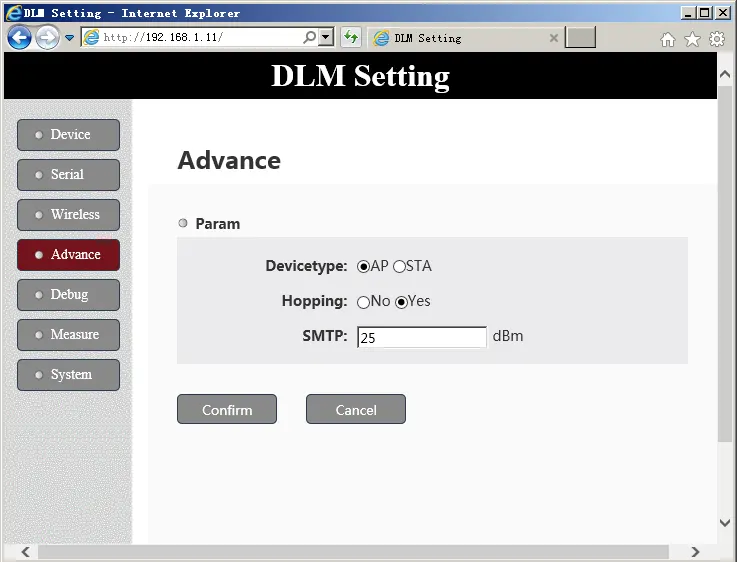This screenshot has width=737, height=562.
Task: Open the recent pages dropdown arrow
Action: click(70, 38)
